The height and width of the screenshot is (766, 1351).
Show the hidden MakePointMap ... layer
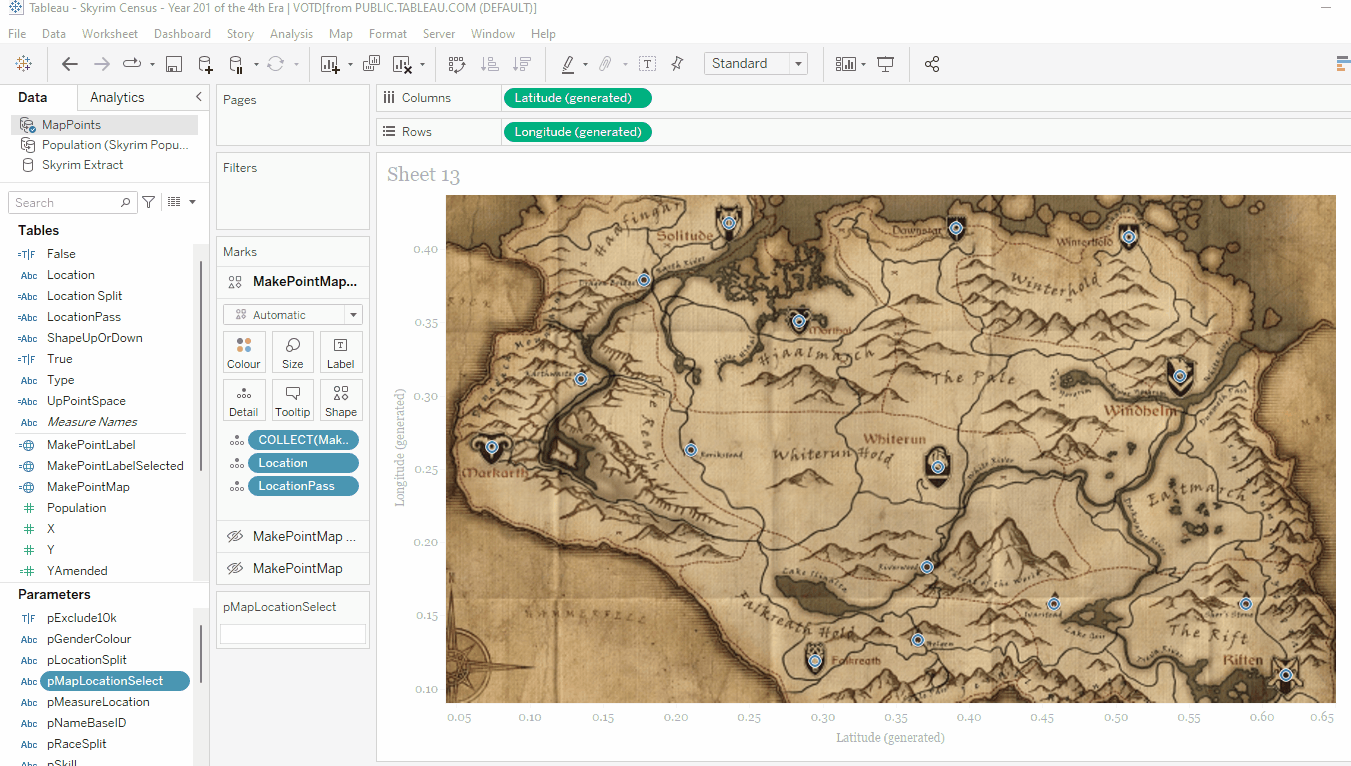(235, 537)
